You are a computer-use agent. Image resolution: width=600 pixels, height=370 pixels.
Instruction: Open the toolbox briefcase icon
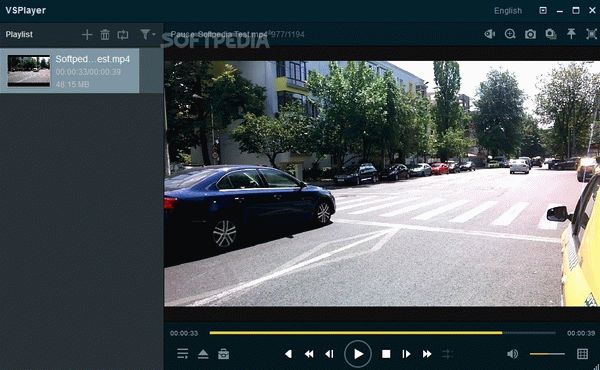point(223,354)
